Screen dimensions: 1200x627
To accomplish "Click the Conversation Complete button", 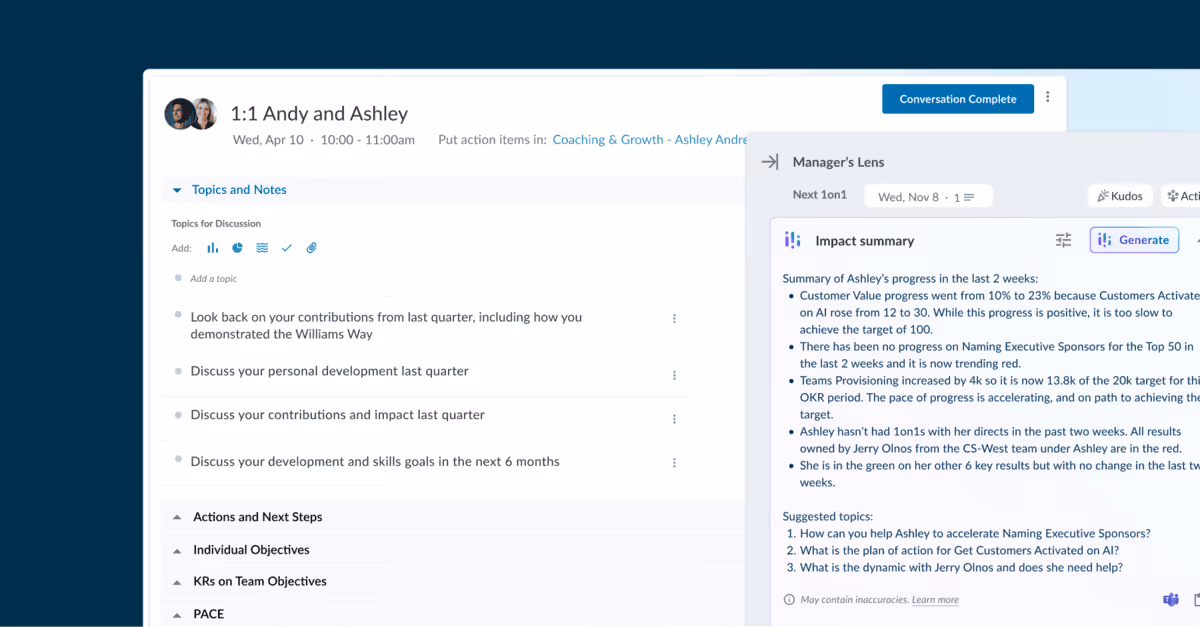I will [x=957, y=99].
